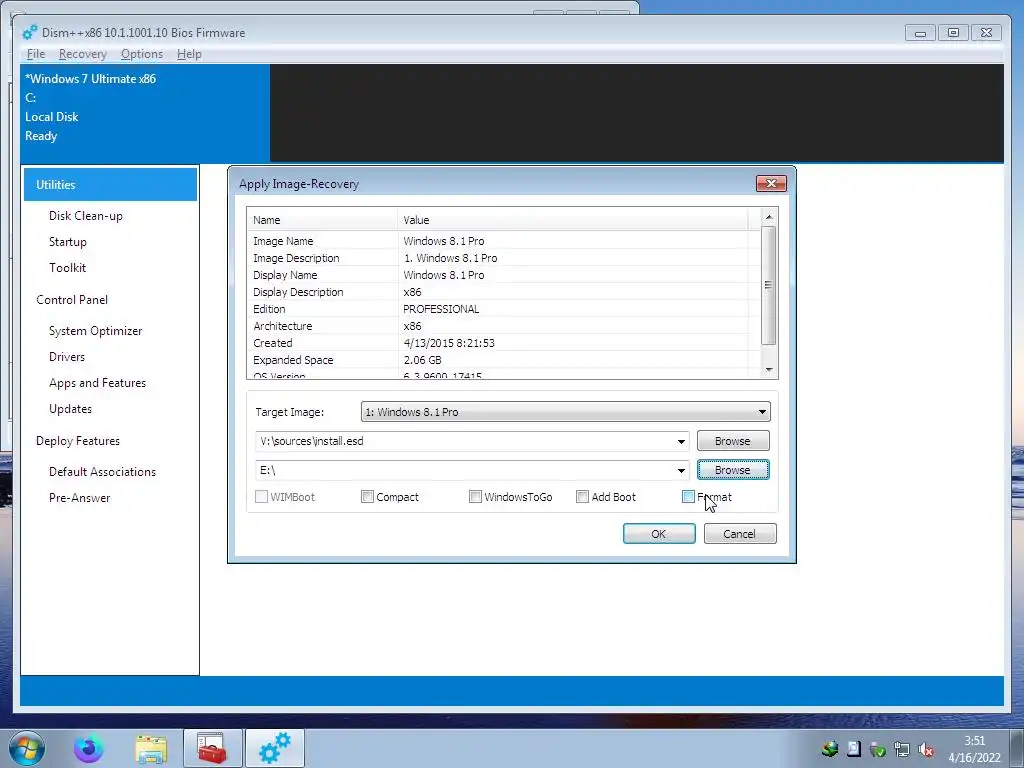Image resolution: width=1024 pixels, height=768 pixels.
Task: Go to the Startup page
Action: [68, 242]
